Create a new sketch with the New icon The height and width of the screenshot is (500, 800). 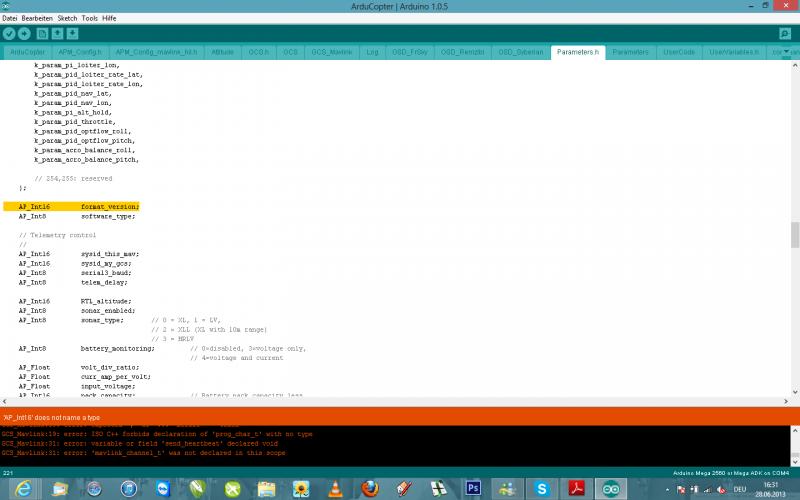[x=42, y=34]
